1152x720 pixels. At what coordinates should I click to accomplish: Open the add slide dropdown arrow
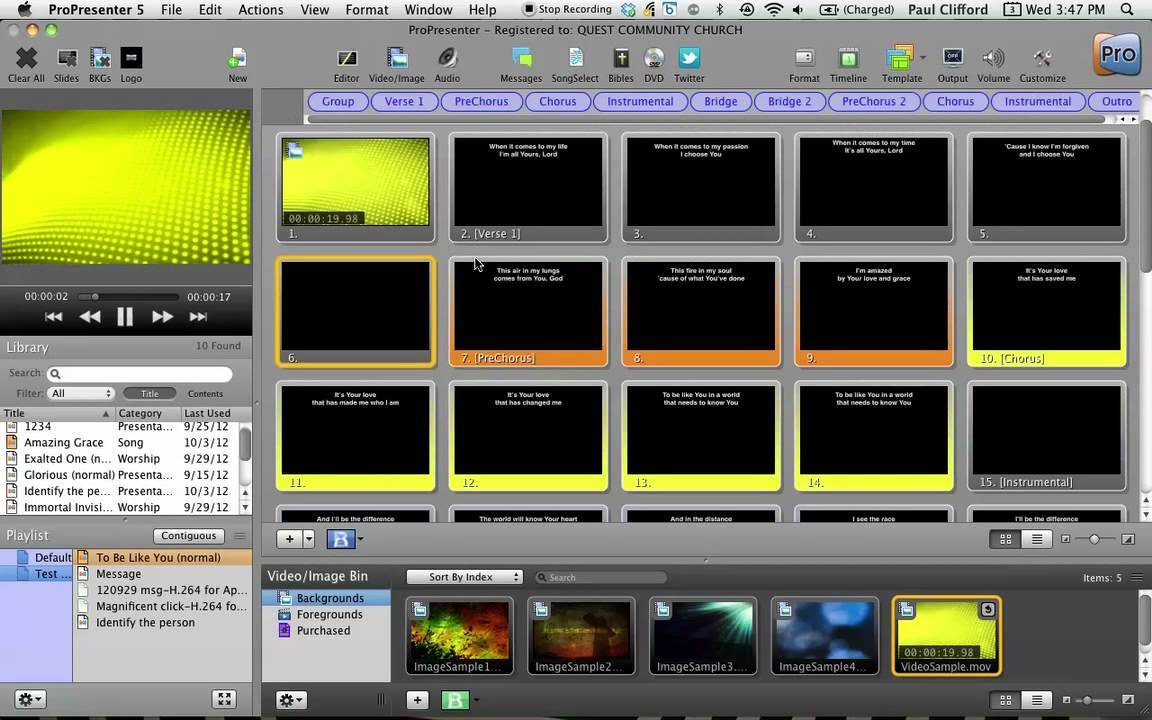coord(309,539)
